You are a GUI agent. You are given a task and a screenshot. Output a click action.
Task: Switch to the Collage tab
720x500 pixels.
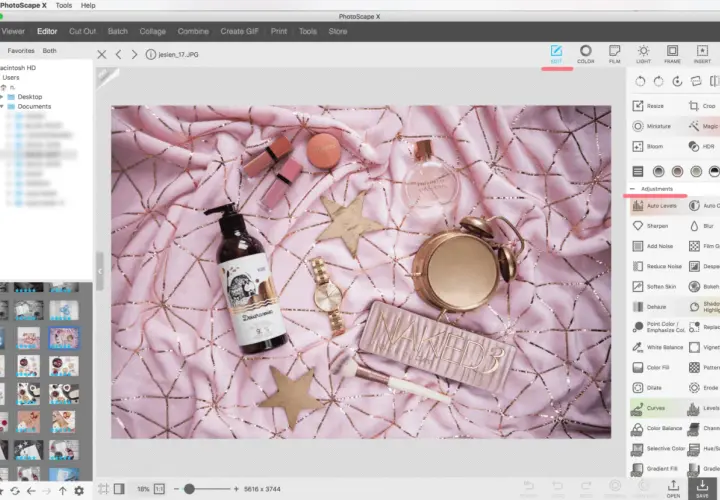click(x=152, y=31)
